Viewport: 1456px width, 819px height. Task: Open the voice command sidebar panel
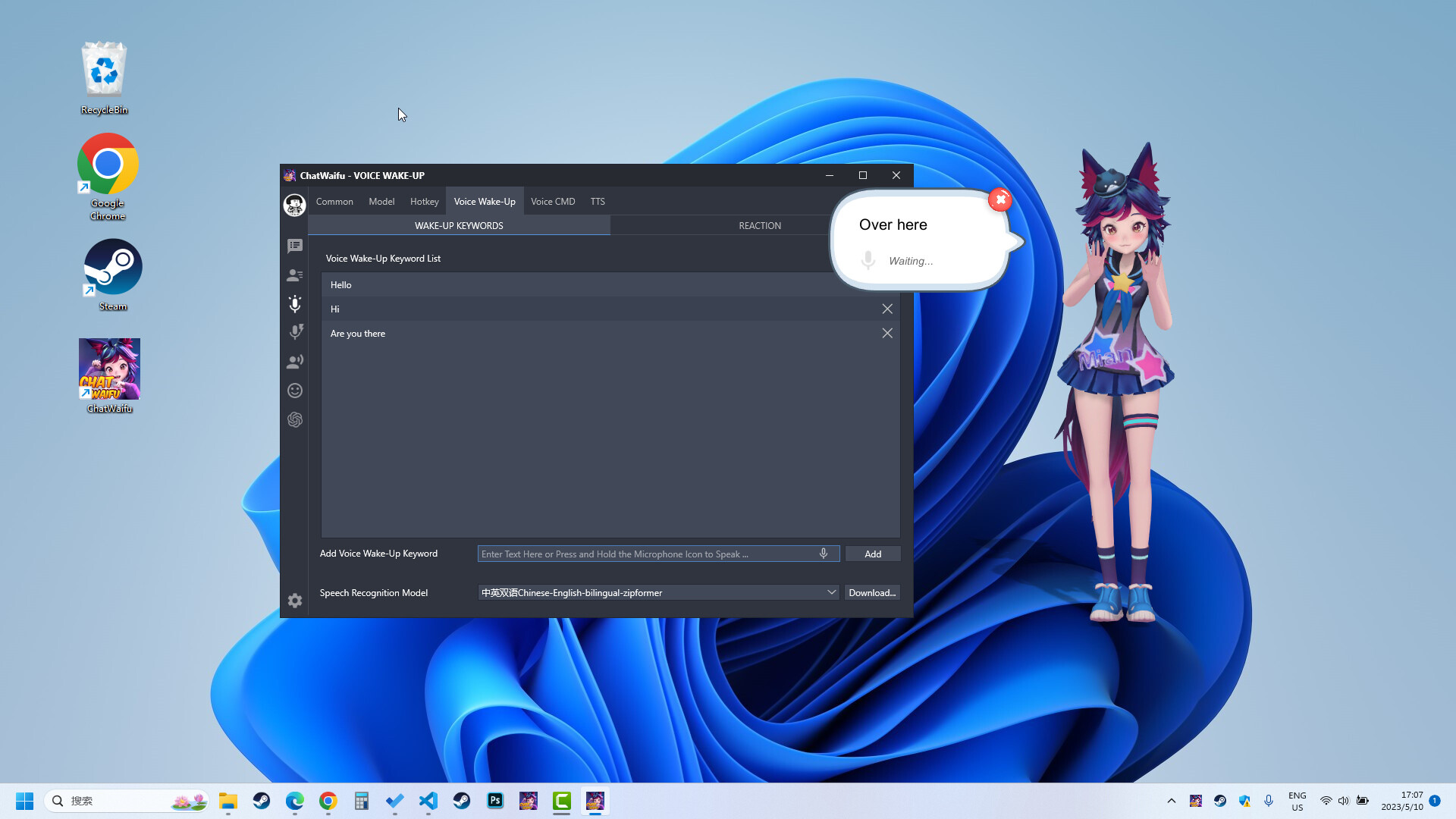[295, 332]
